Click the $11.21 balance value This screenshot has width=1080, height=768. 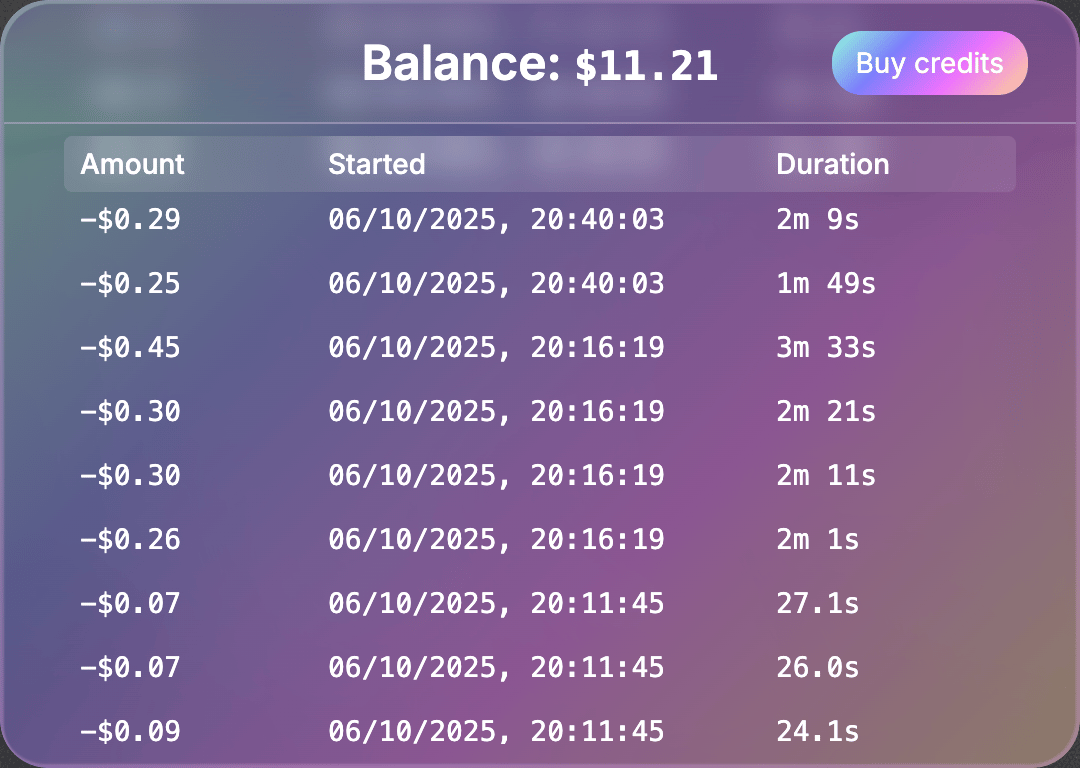point(646,66)
